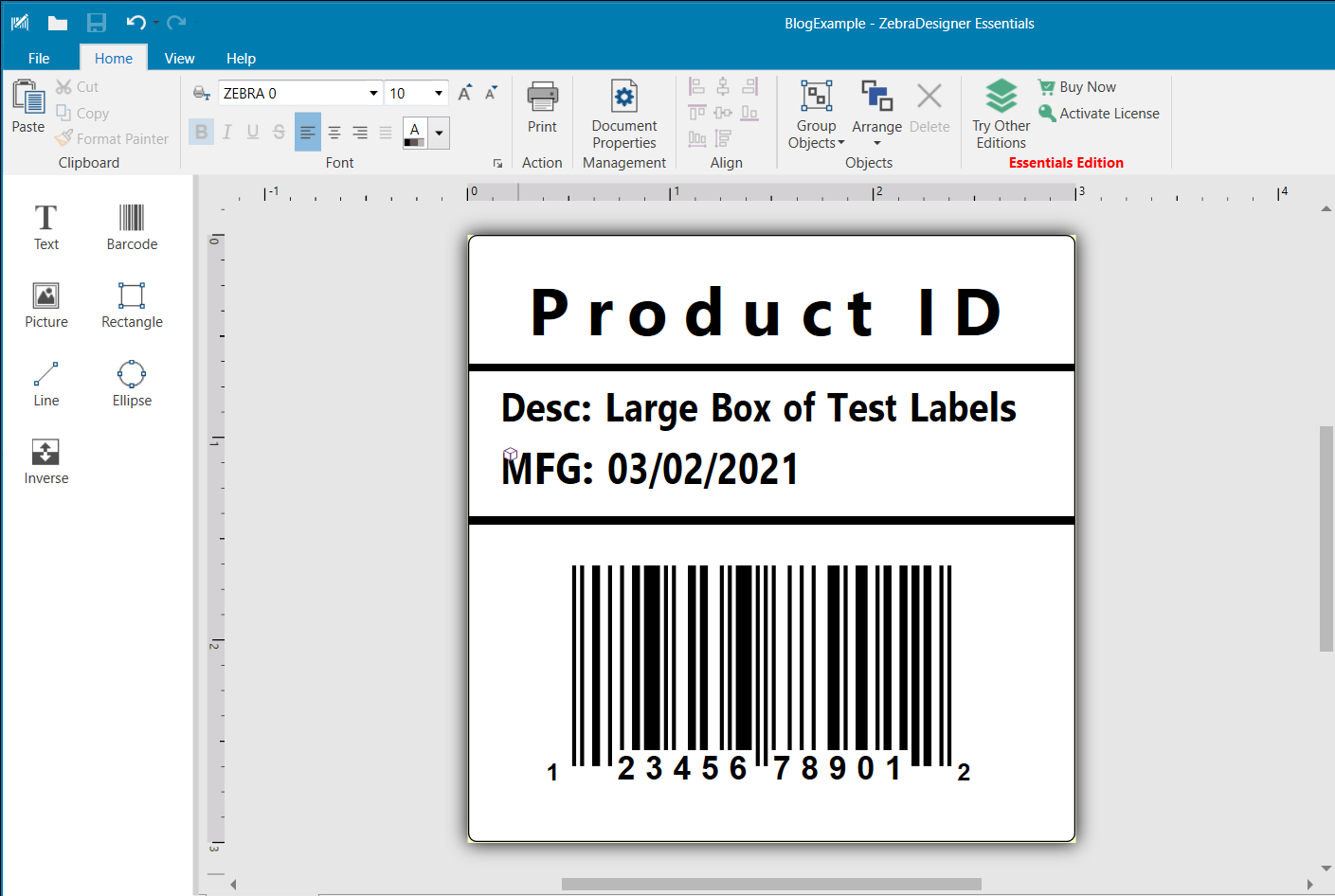This screenshot has width=1335, height=896.
Task: Click the align objects right icon
Action: click(749, 87)
